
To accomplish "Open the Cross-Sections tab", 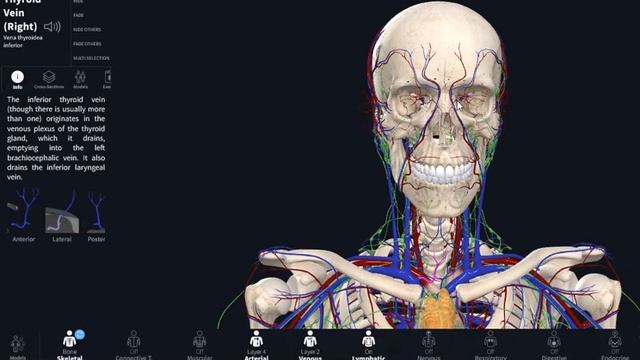I will pyautogui.click(x=49, y=80).
